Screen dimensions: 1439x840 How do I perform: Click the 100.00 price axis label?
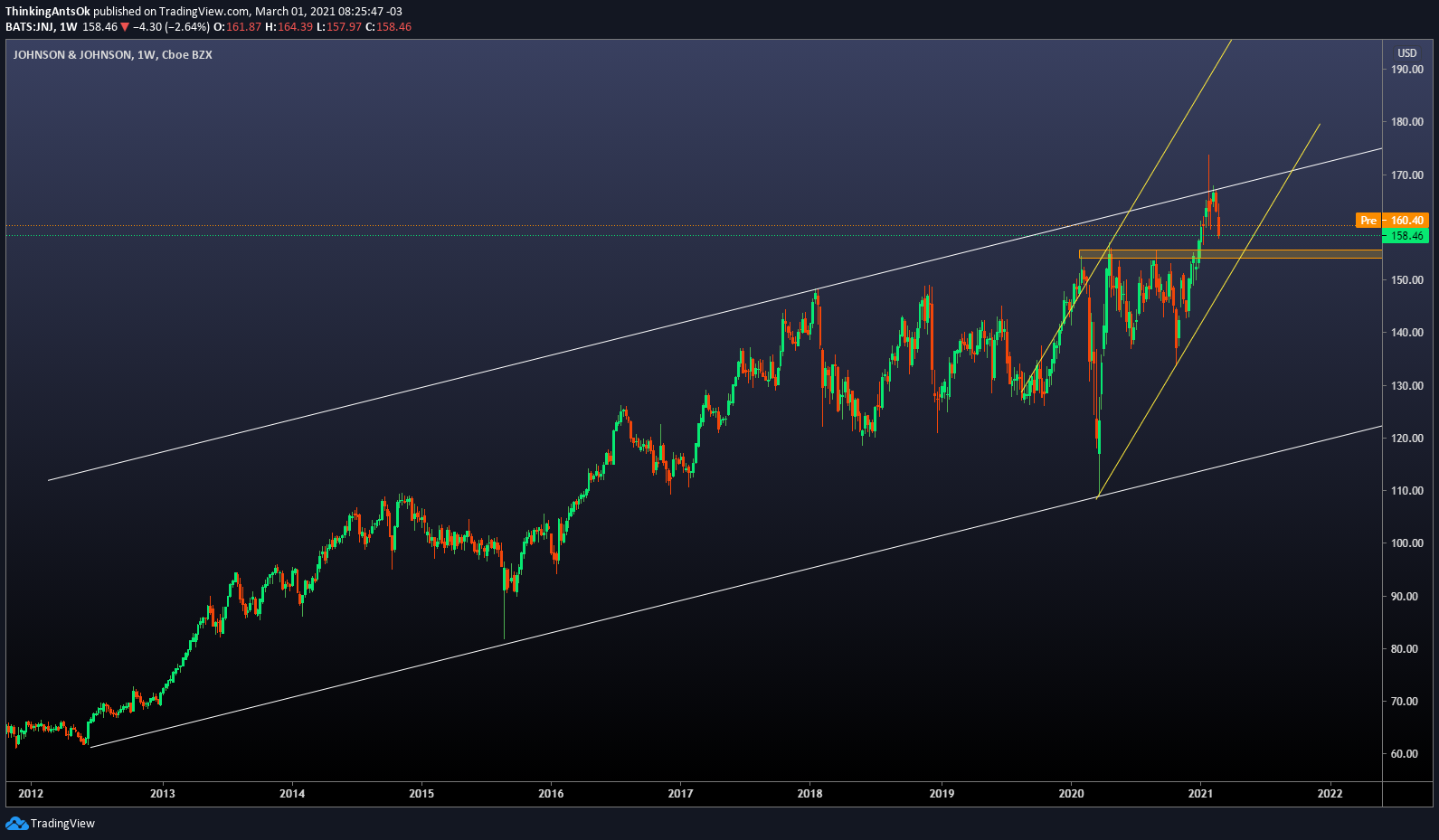[x=1407, y=543]
